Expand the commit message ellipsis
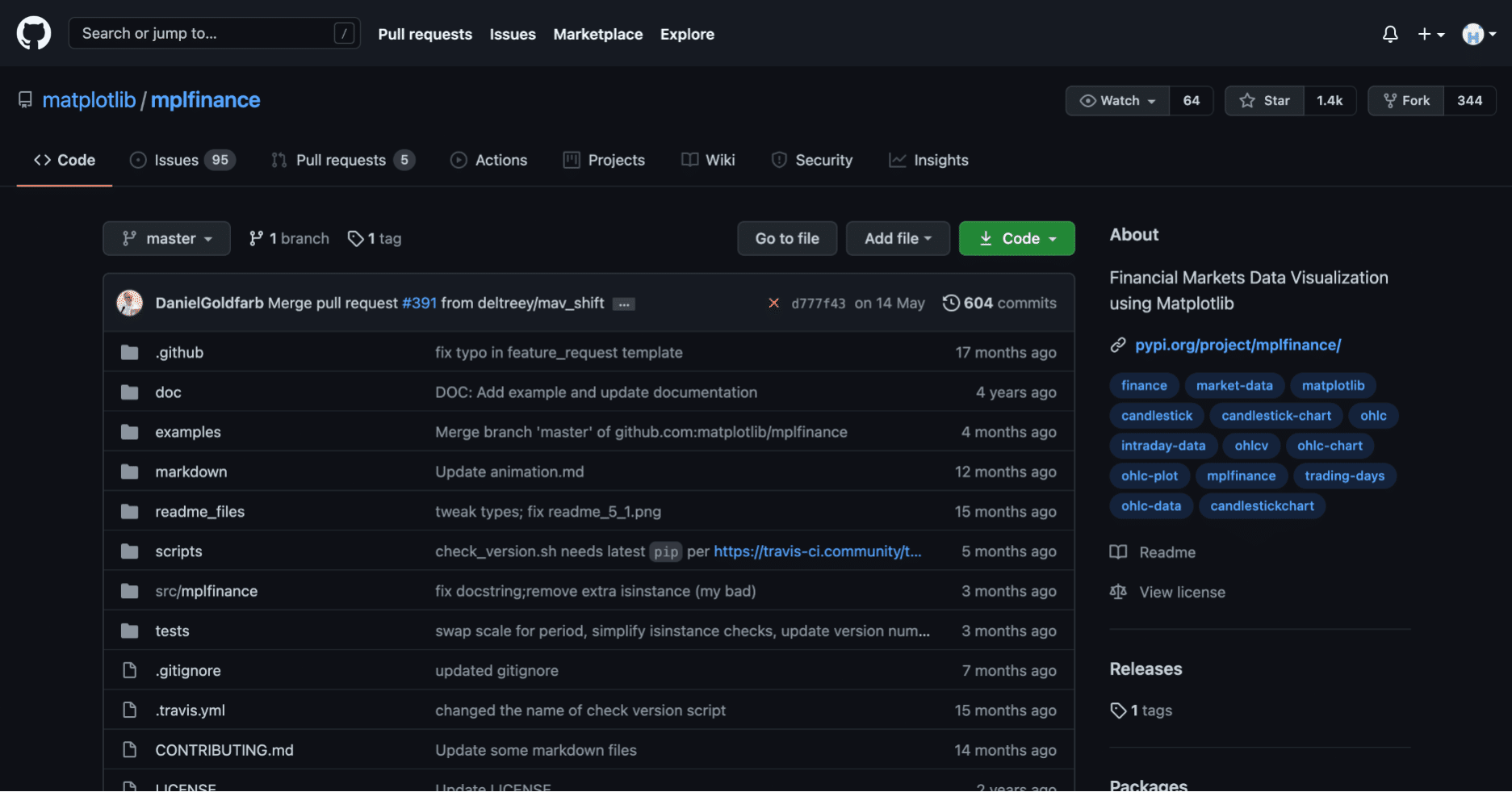This screenshot has height=792, width=1512. click(x=623, y=303)
